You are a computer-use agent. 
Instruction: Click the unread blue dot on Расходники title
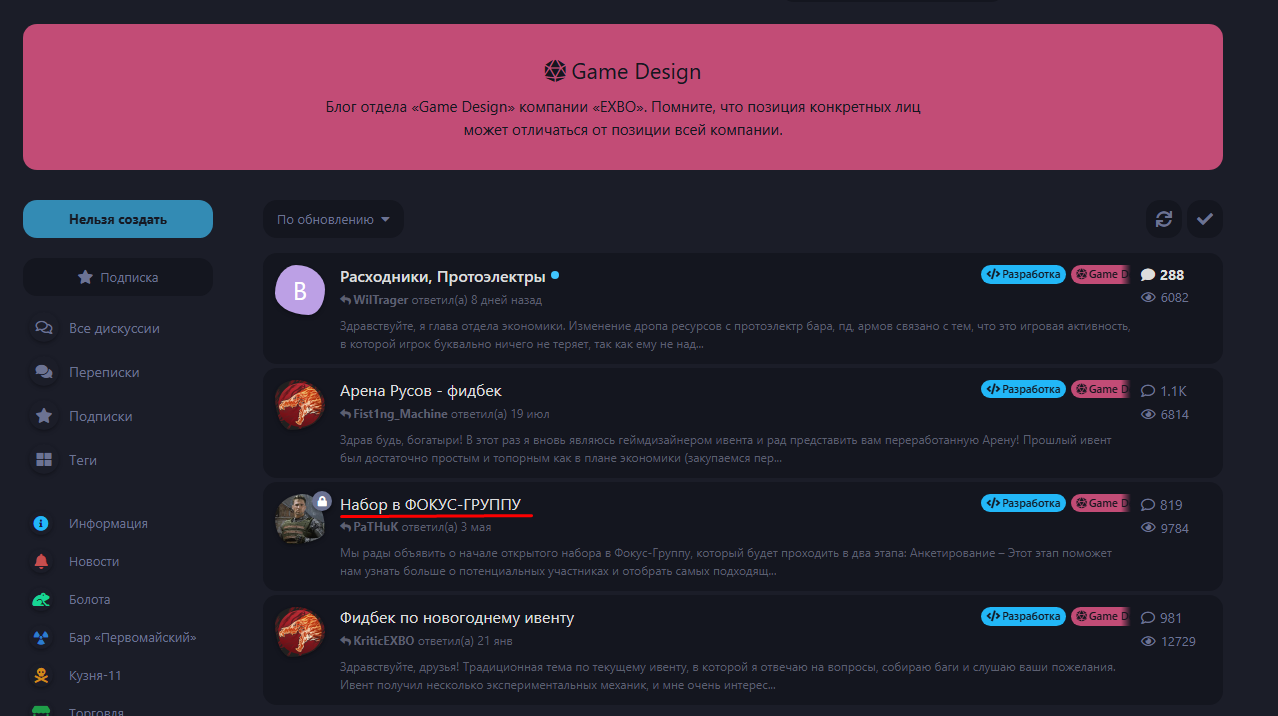pos(555,275)
